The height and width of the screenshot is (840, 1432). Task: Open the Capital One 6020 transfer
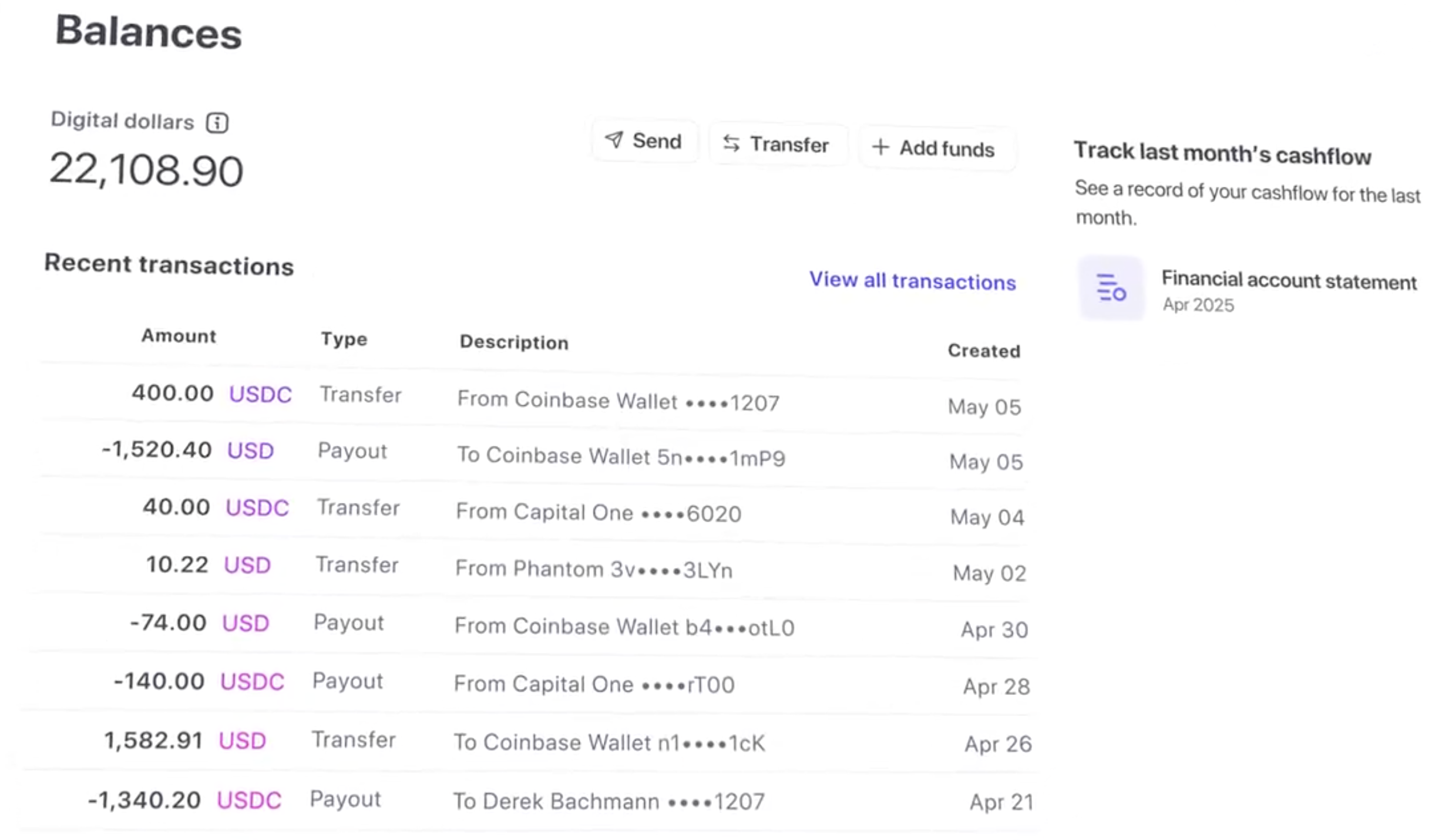click(x=598, y=513)
